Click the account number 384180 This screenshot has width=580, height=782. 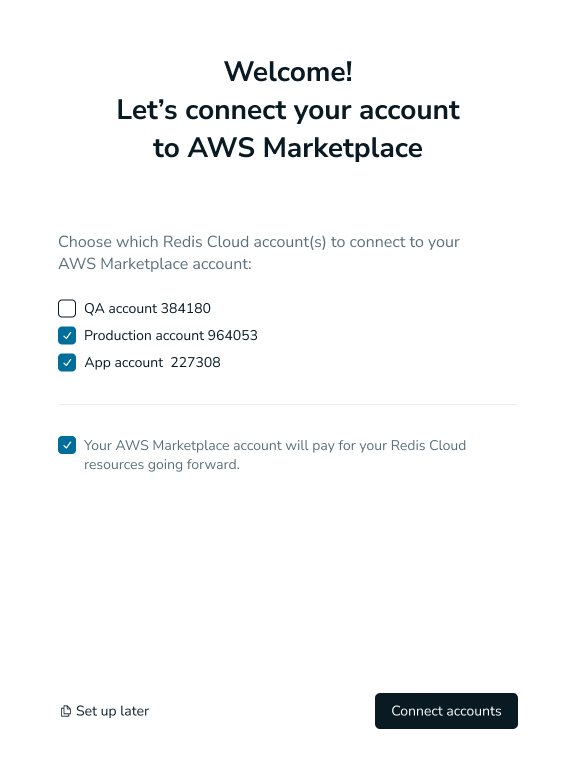(186, 308)
